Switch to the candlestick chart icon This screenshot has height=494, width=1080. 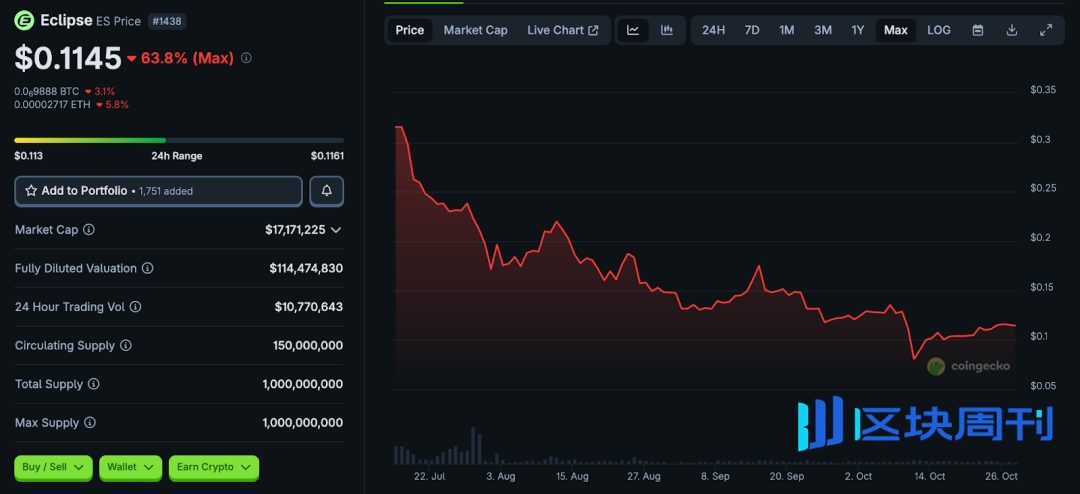pyautogui.click(x=667, y=30)
